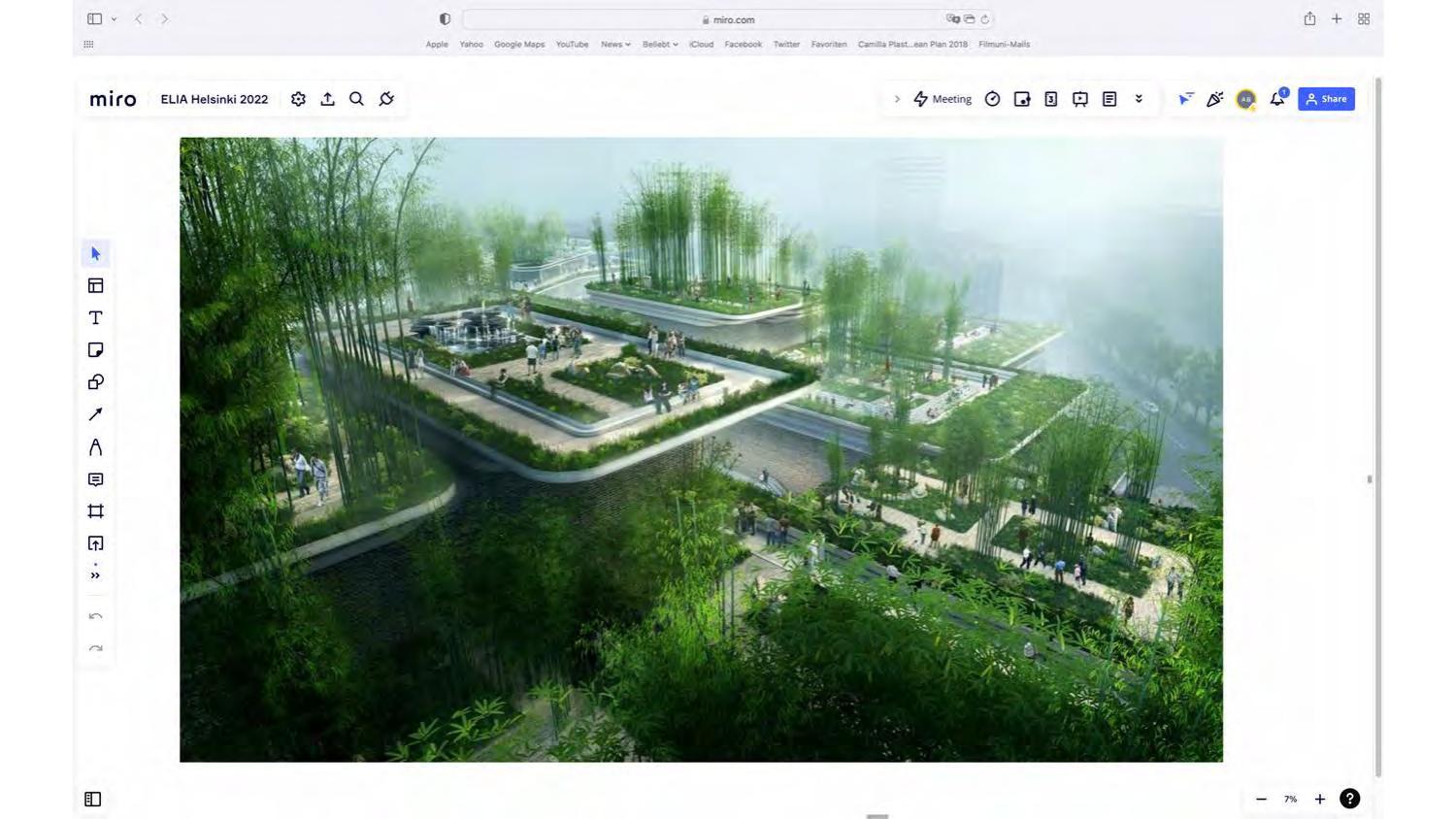Toggle the frames panel at bottom left
This screenshot has height=819, width=1456.
93,800
